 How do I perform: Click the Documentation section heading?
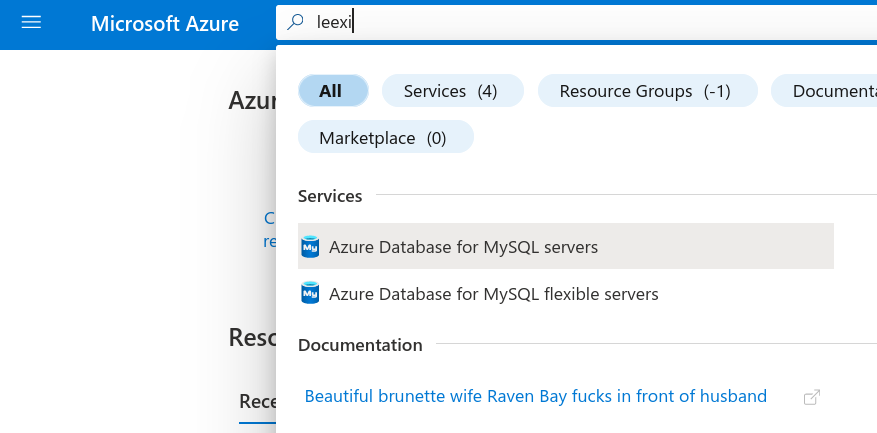point(360,345)
